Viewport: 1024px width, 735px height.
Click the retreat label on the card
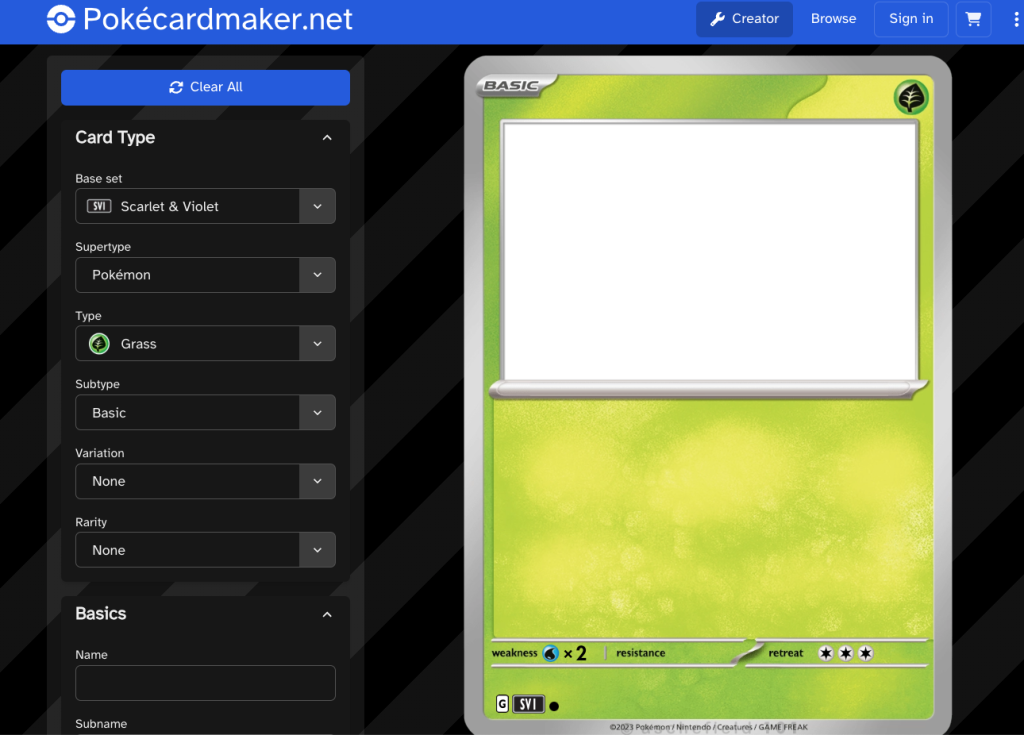coord(786,653)
